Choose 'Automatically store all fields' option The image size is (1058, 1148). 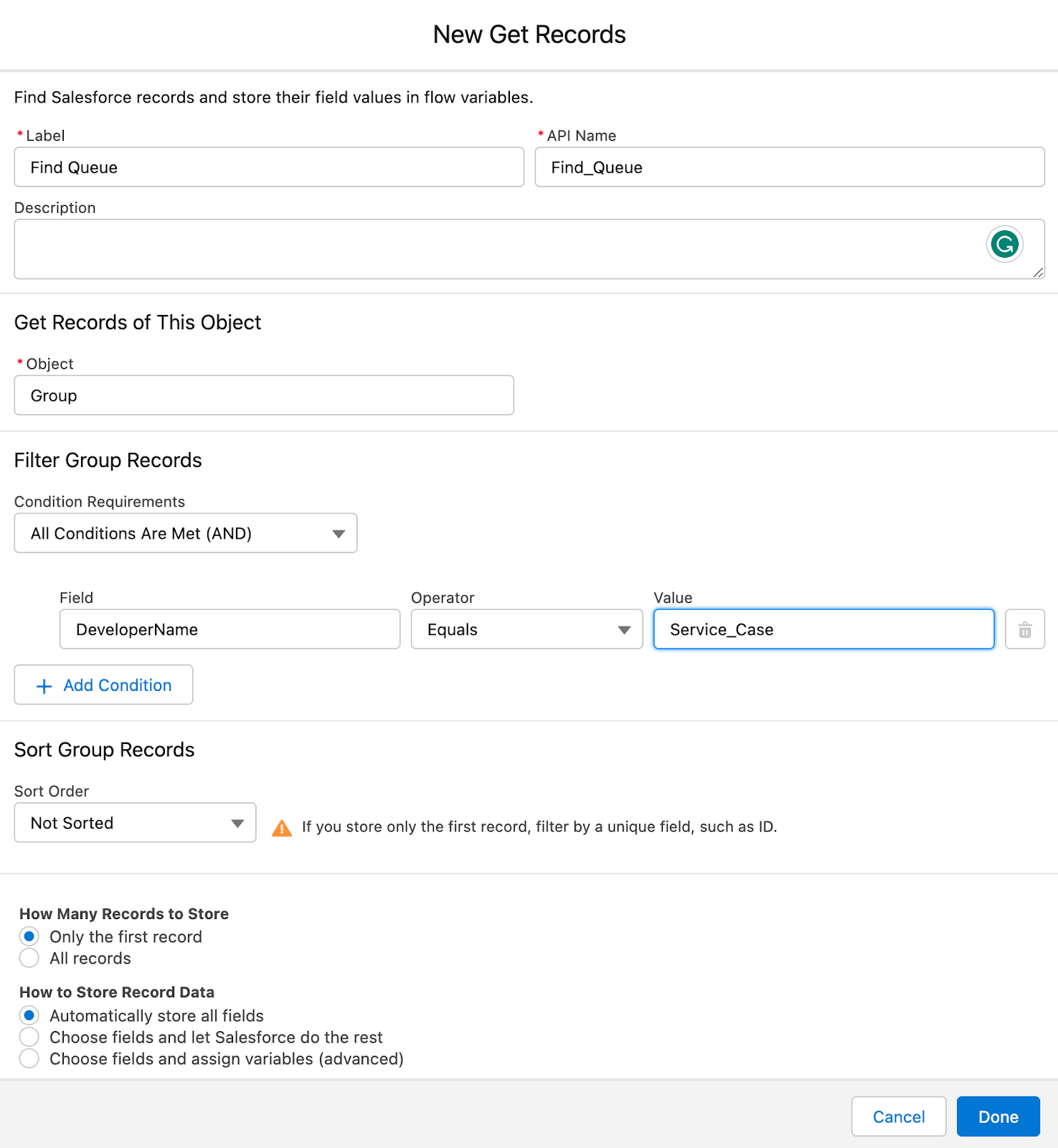point(29,1015)
